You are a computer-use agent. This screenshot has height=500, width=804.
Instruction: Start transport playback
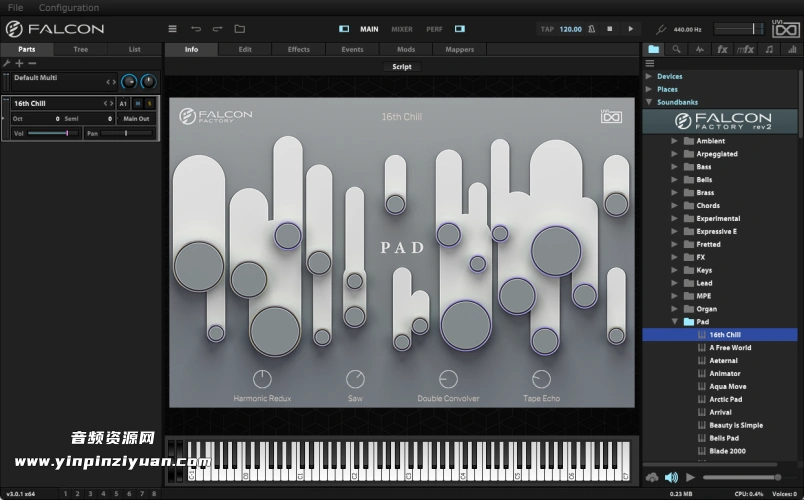click(631, 29)
